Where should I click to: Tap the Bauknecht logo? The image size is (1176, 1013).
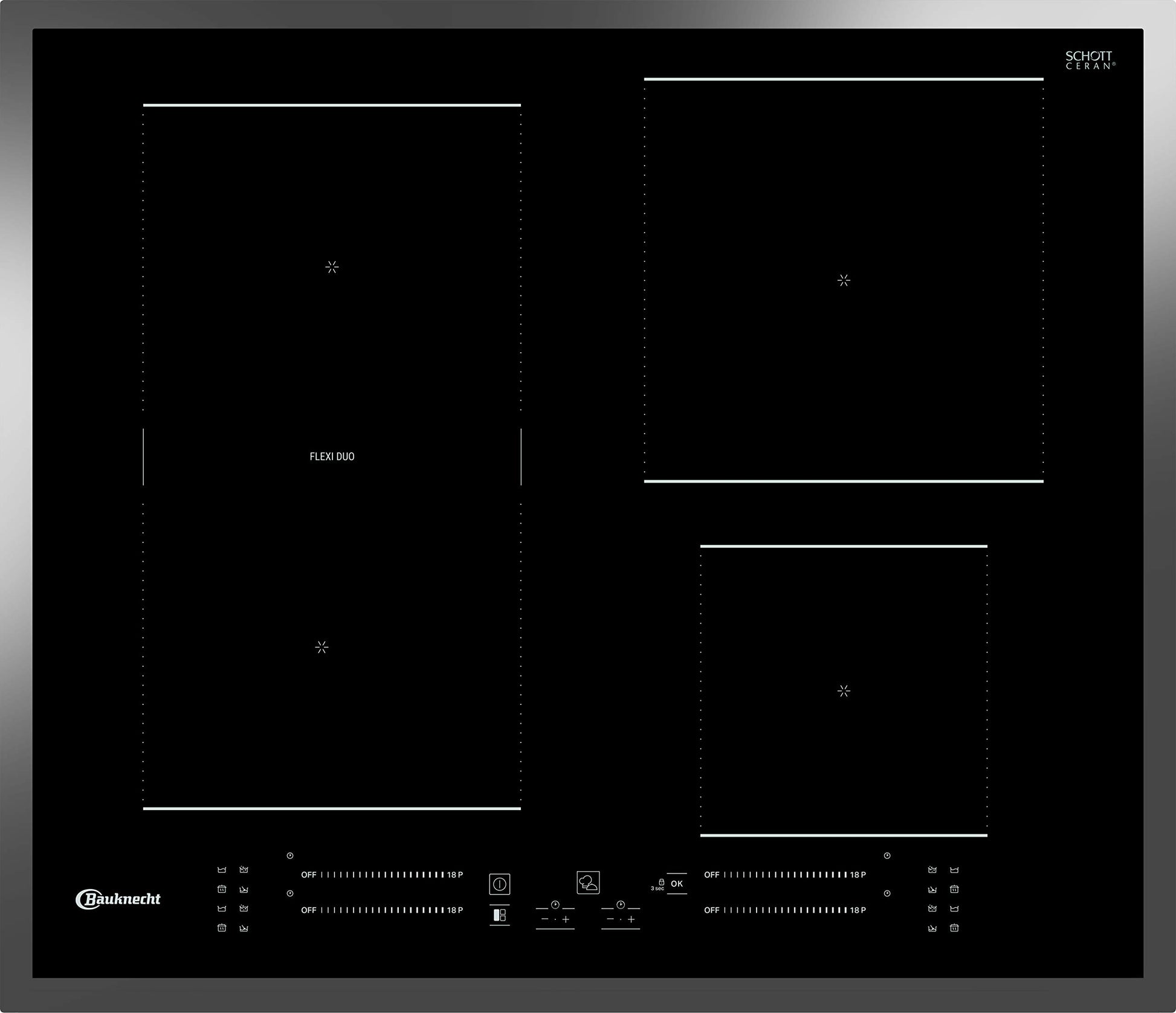[118, 899]
